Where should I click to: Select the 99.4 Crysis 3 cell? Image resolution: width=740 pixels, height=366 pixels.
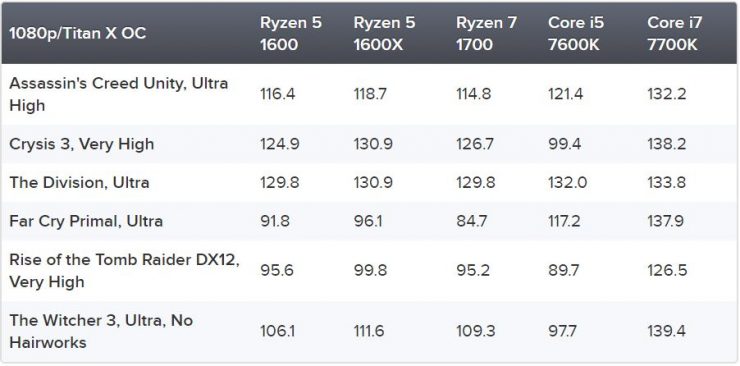pyautogui.click(x=564, y=144)
